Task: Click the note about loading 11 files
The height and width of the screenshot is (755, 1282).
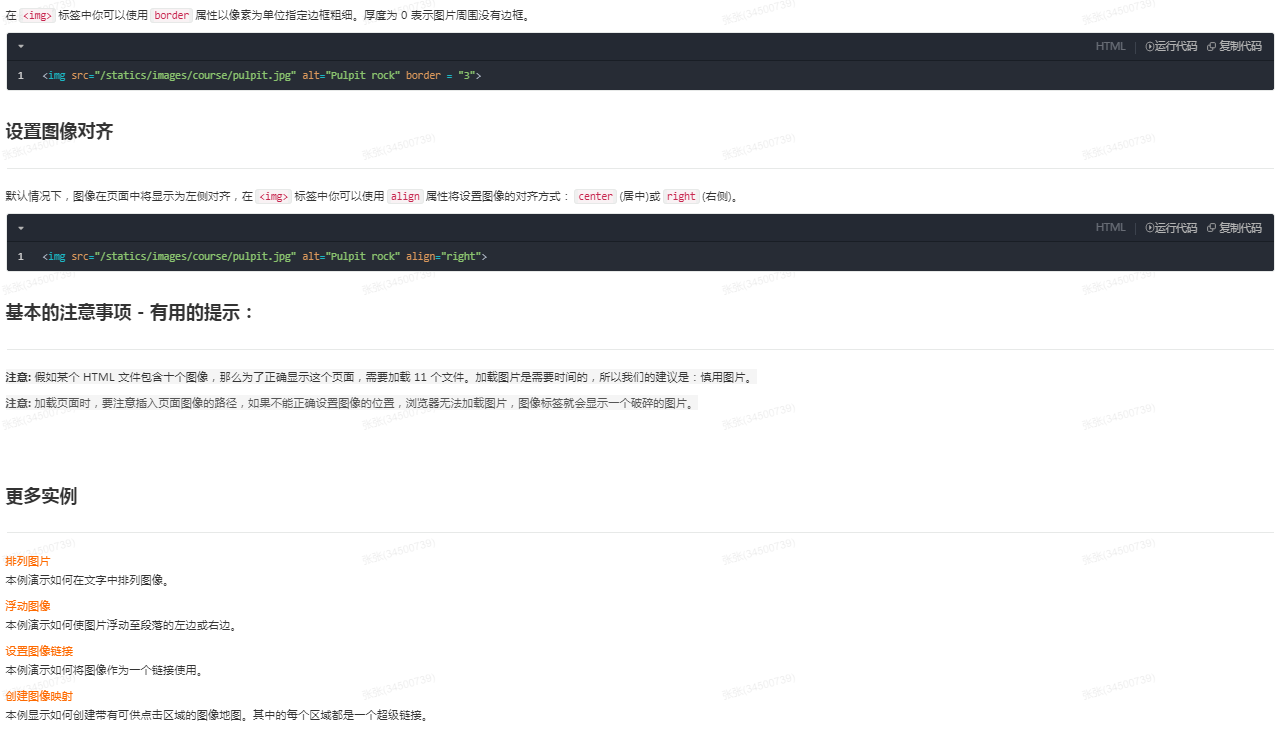Action: coord(380,377)
